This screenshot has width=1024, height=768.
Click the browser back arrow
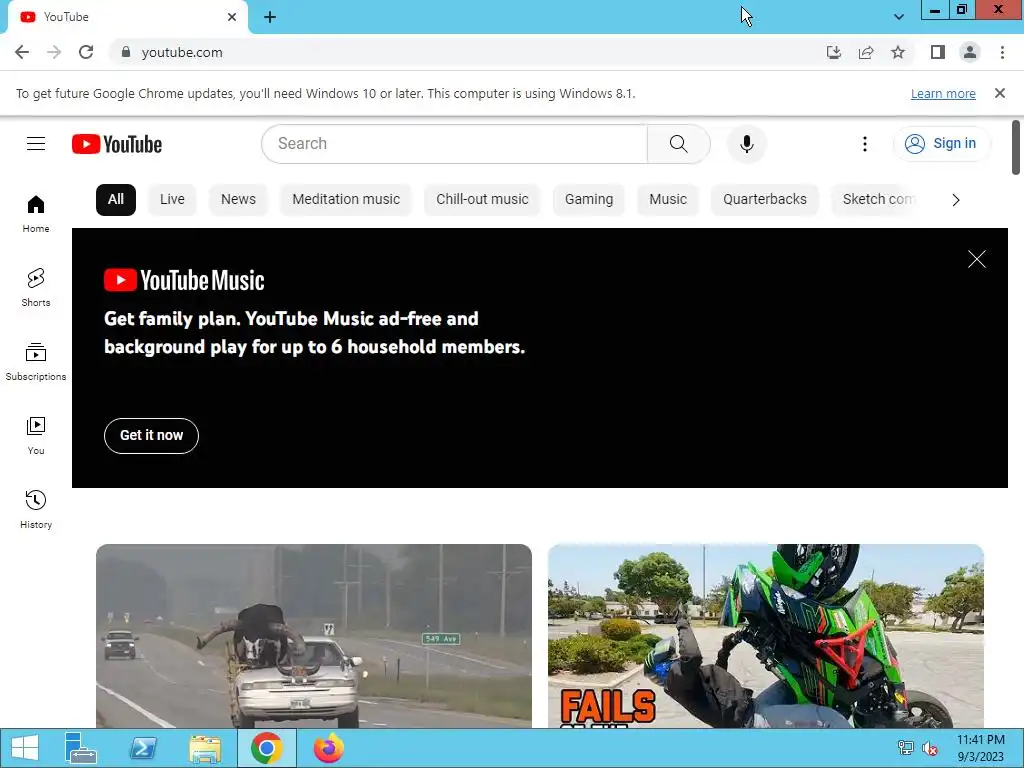click(x=22, y=52)
